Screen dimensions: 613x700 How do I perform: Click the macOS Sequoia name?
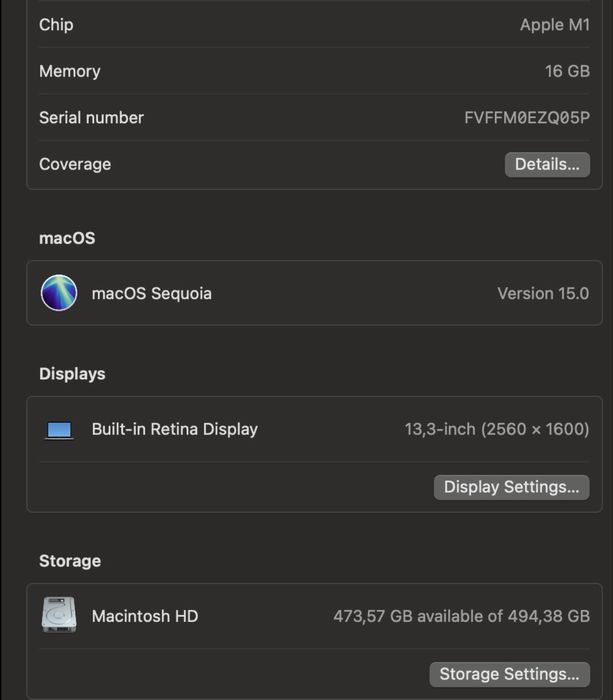(x=152, y=294)
